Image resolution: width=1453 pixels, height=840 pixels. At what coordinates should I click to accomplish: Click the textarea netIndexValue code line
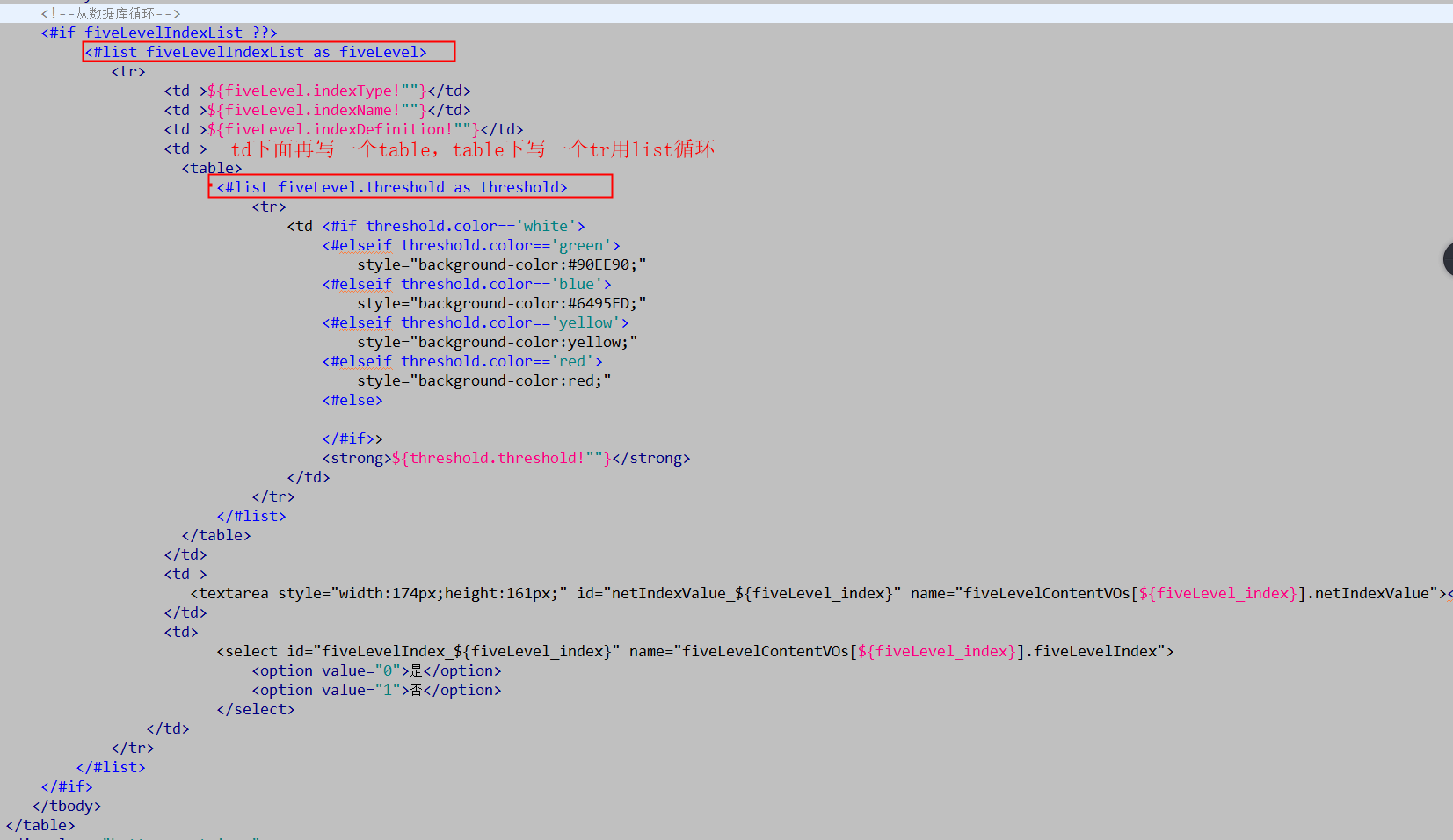click(x=821, y=593)
